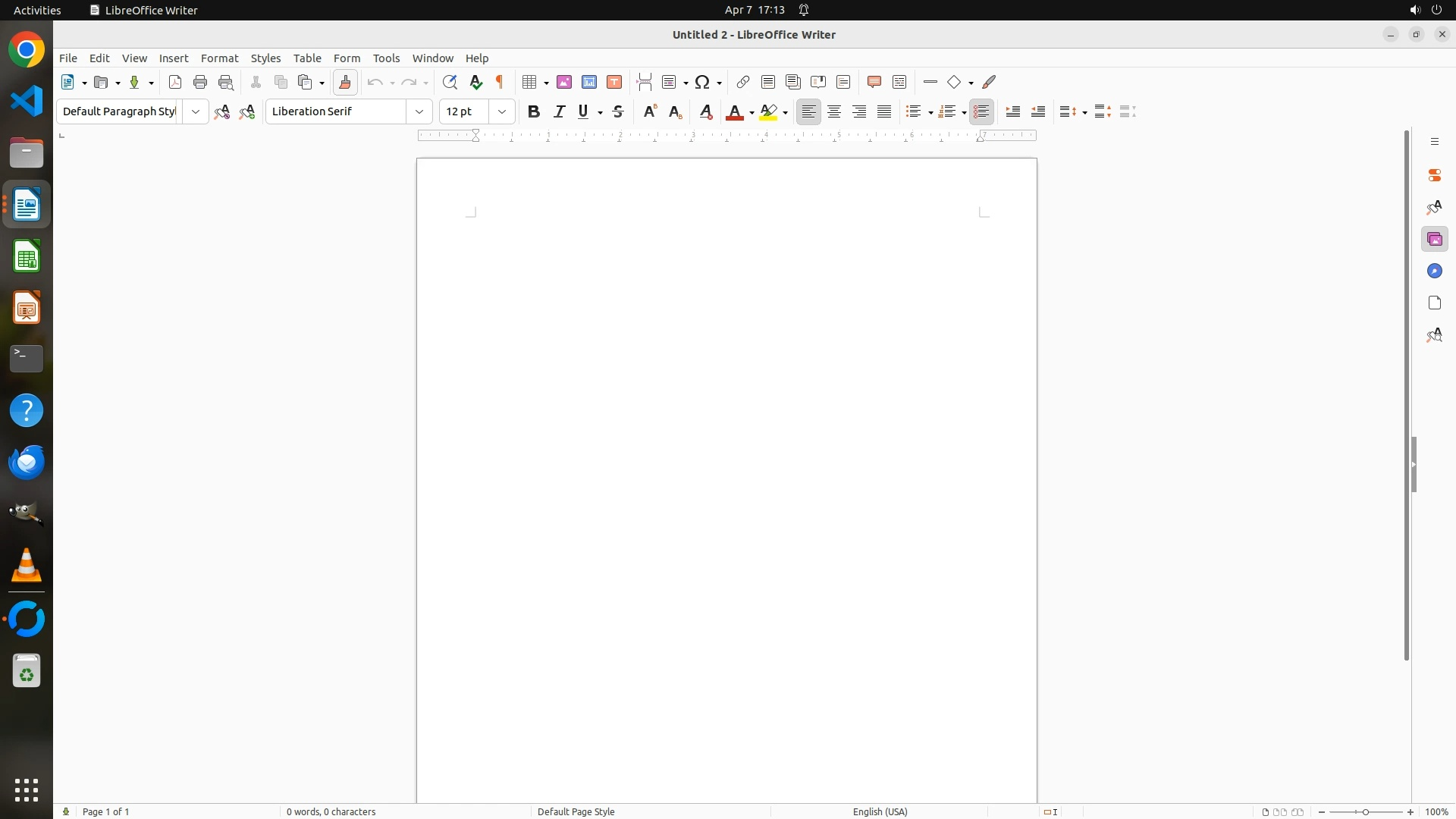
Task: Expand the Font Size dropdown arrow
Action: point(502,111)
